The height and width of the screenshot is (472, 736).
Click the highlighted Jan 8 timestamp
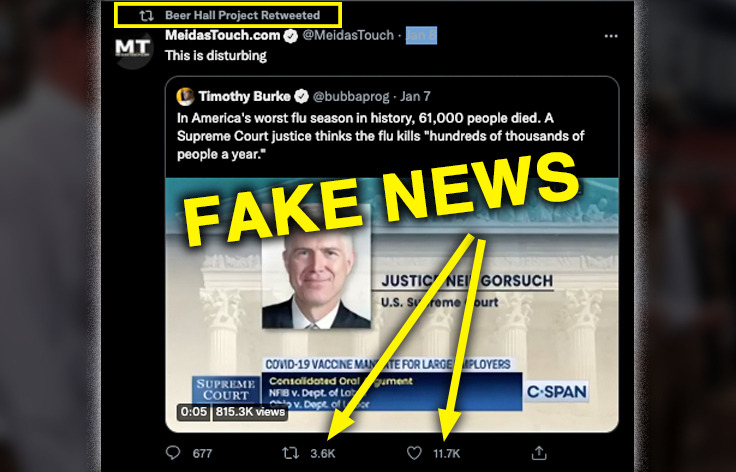click(x=421, y=35)
